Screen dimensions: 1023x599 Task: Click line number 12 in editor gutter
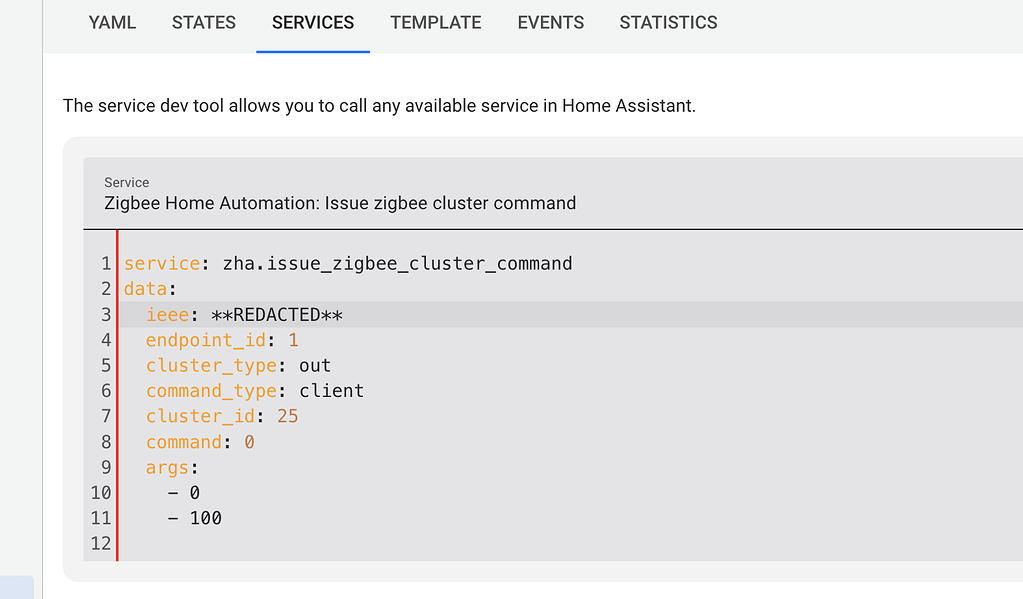coord(101,545)
